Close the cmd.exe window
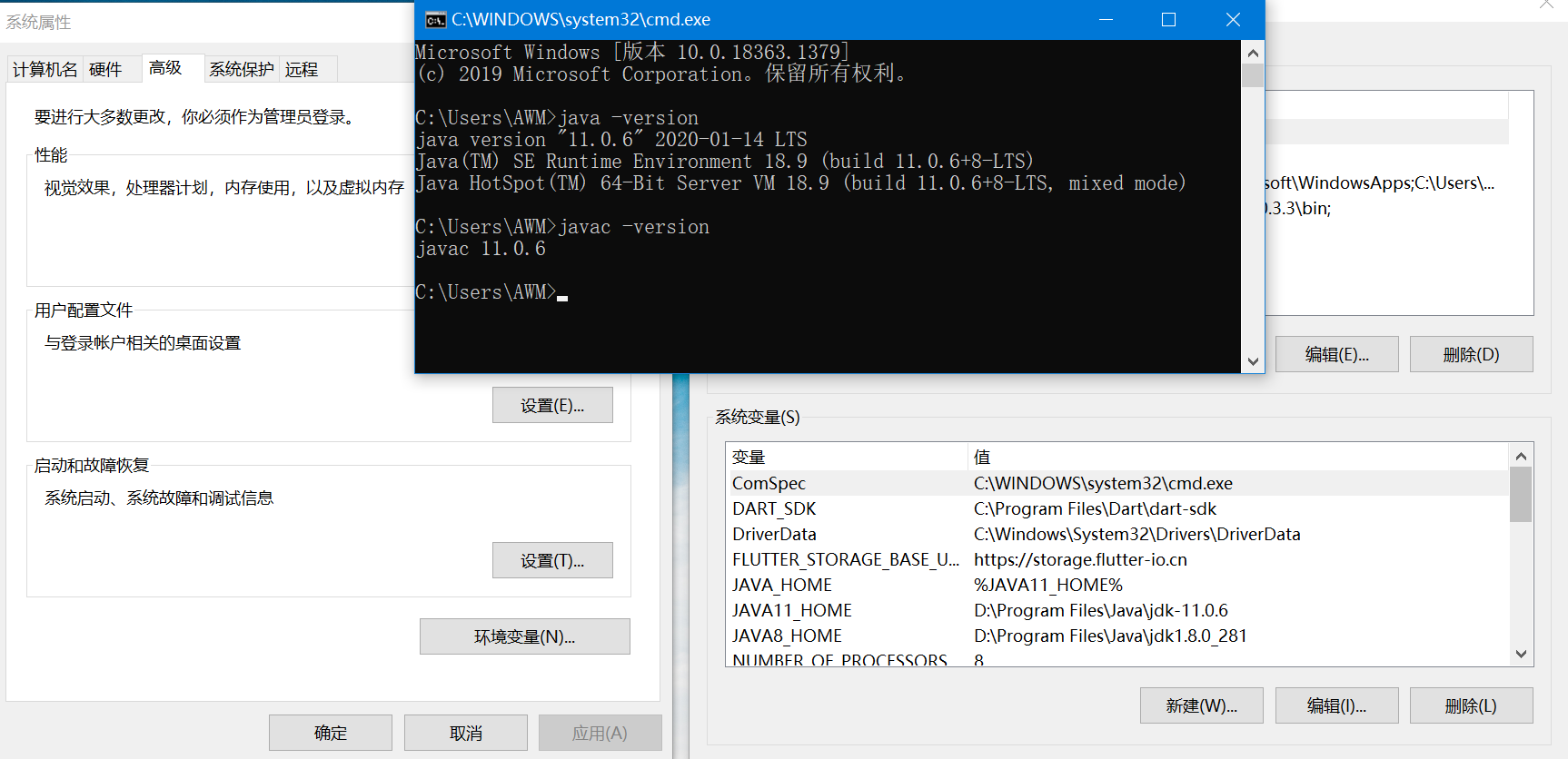This screenshot has width=1568, height=759. [x=1233, y=20]
